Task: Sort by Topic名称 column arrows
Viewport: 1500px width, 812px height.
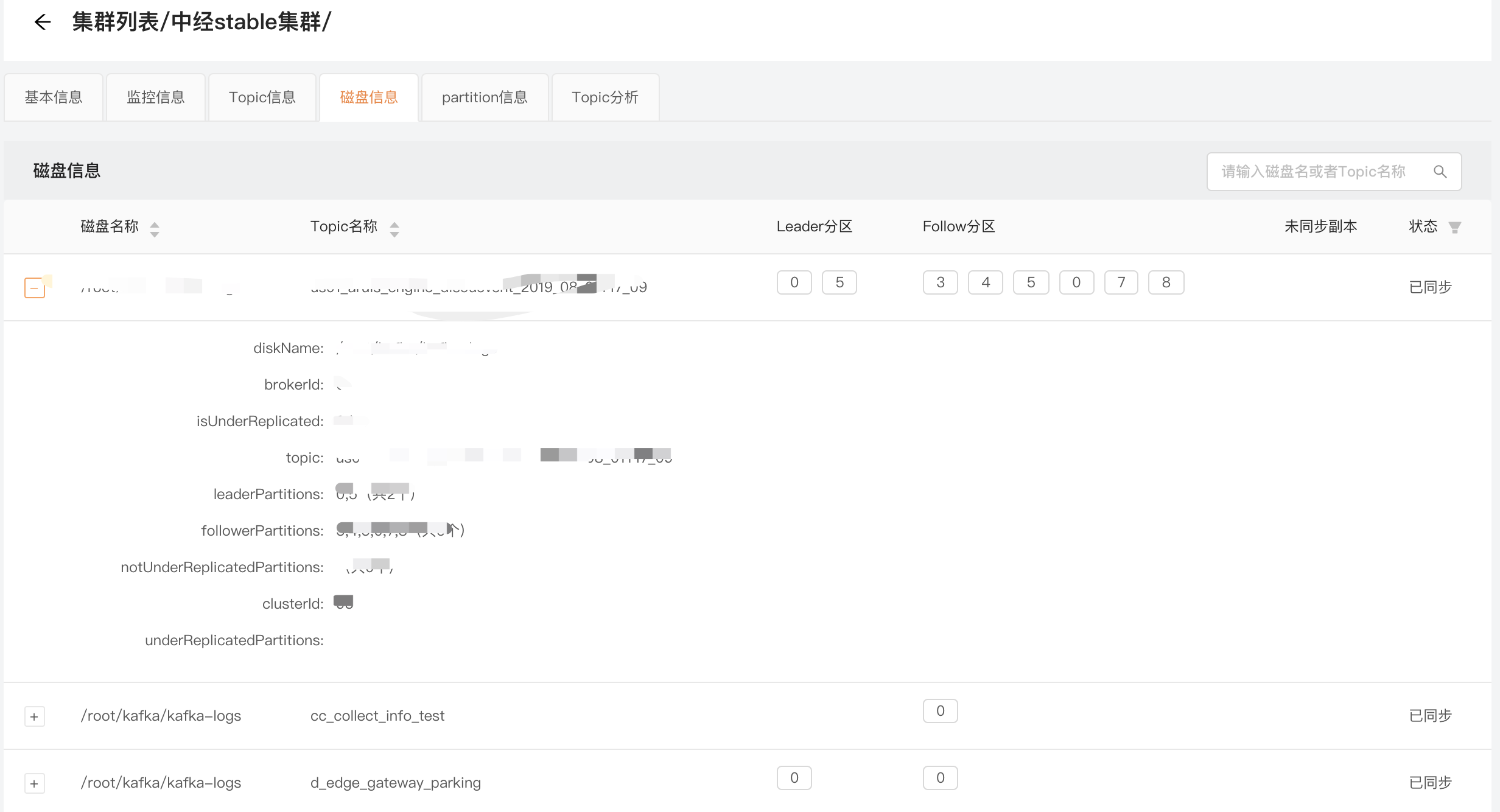Action: 394,229
